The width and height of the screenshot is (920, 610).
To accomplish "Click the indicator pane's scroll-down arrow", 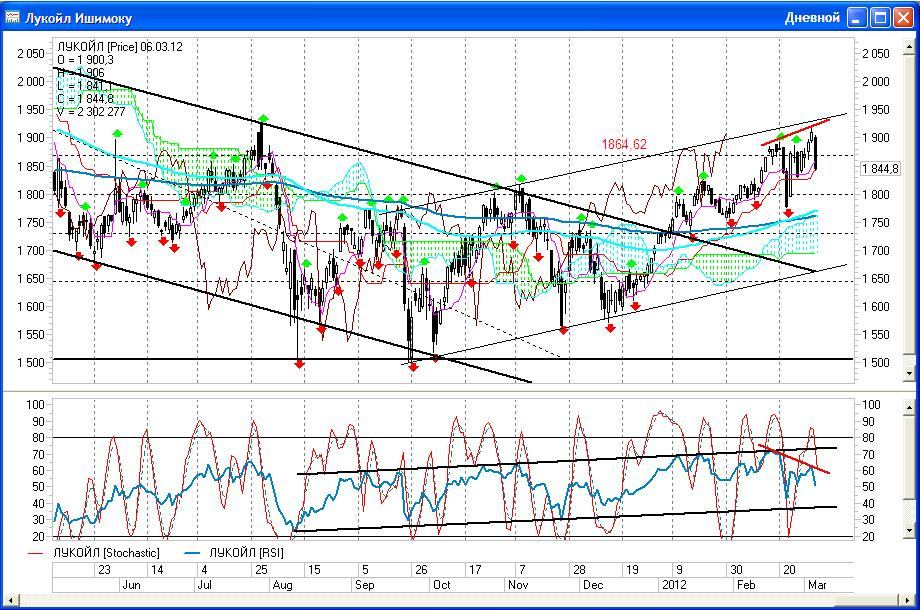I will tap(909, 531).
